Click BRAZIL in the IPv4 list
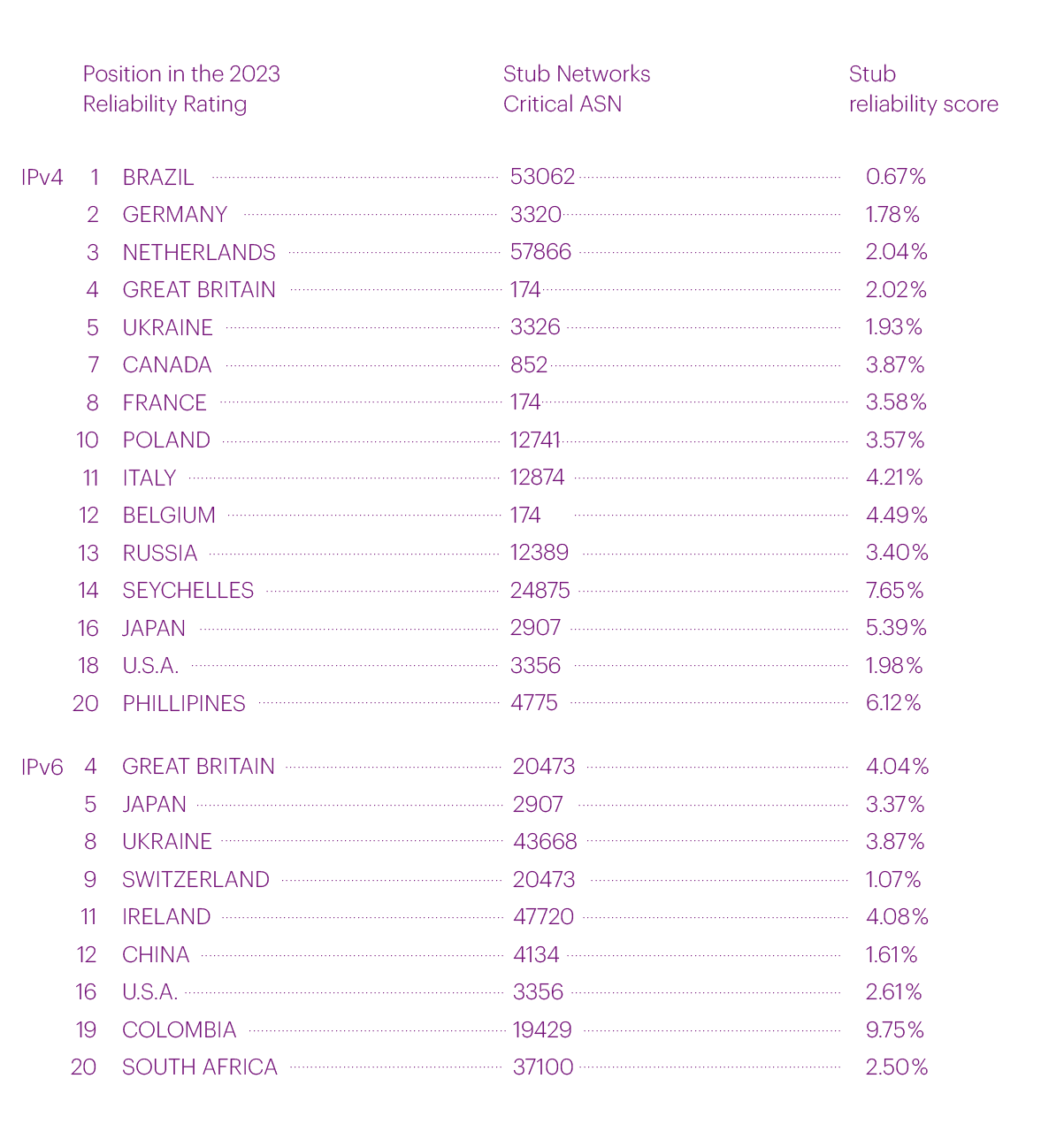The height and width of the screenshot is (1132, 1064). pyautogui.click(x=158, y=178)
